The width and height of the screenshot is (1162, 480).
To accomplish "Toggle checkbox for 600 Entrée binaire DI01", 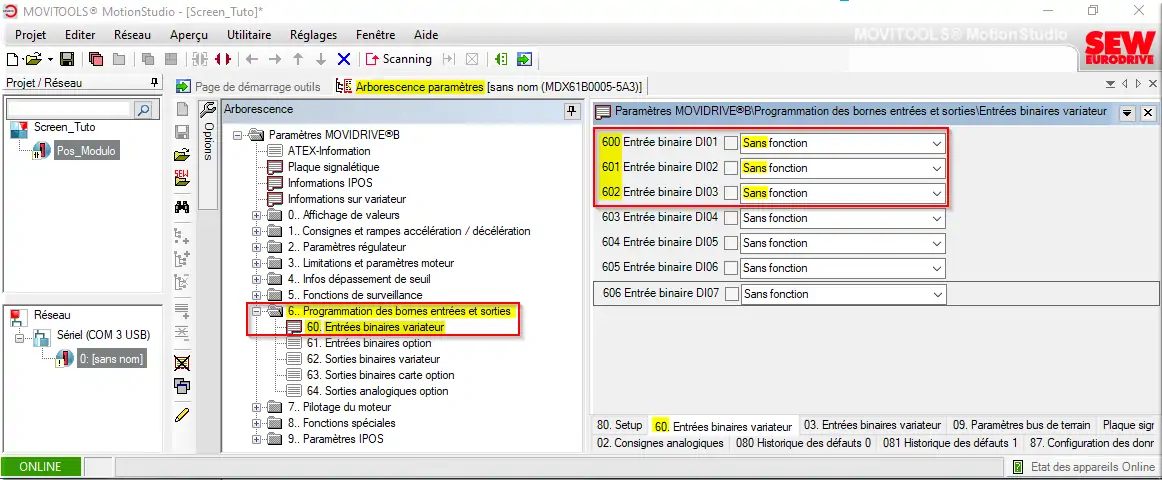I will pyautogui.click(x=731, y=143).
